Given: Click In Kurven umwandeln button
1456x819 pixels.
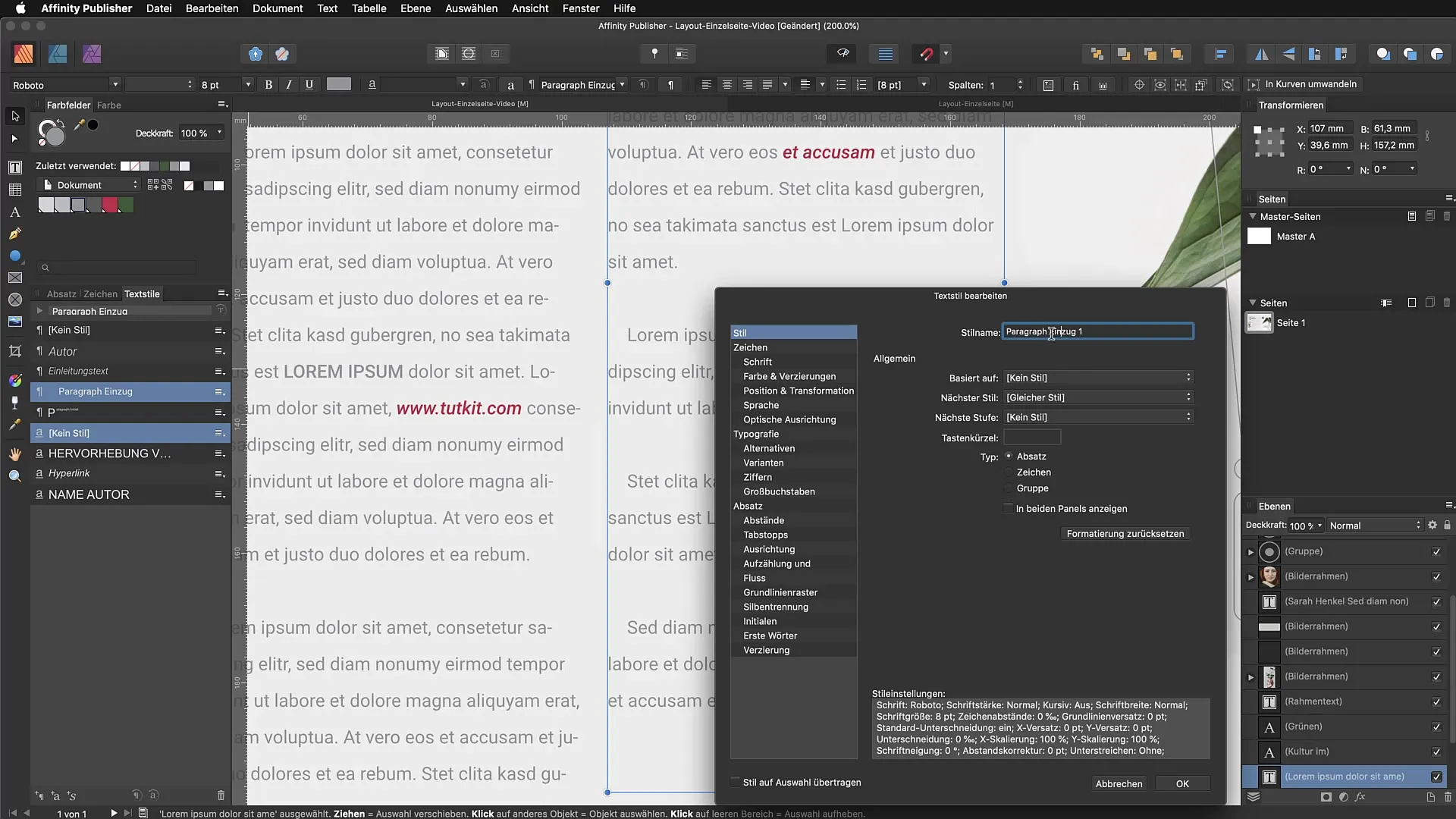Looking at the screenshot, I should click(x=1303, y=84).
